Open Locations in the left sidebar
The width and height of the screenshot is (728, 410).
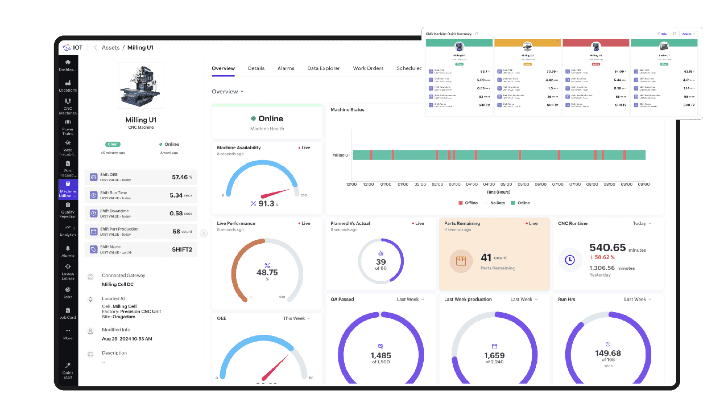pyautogui.click(x=68, y=86)
